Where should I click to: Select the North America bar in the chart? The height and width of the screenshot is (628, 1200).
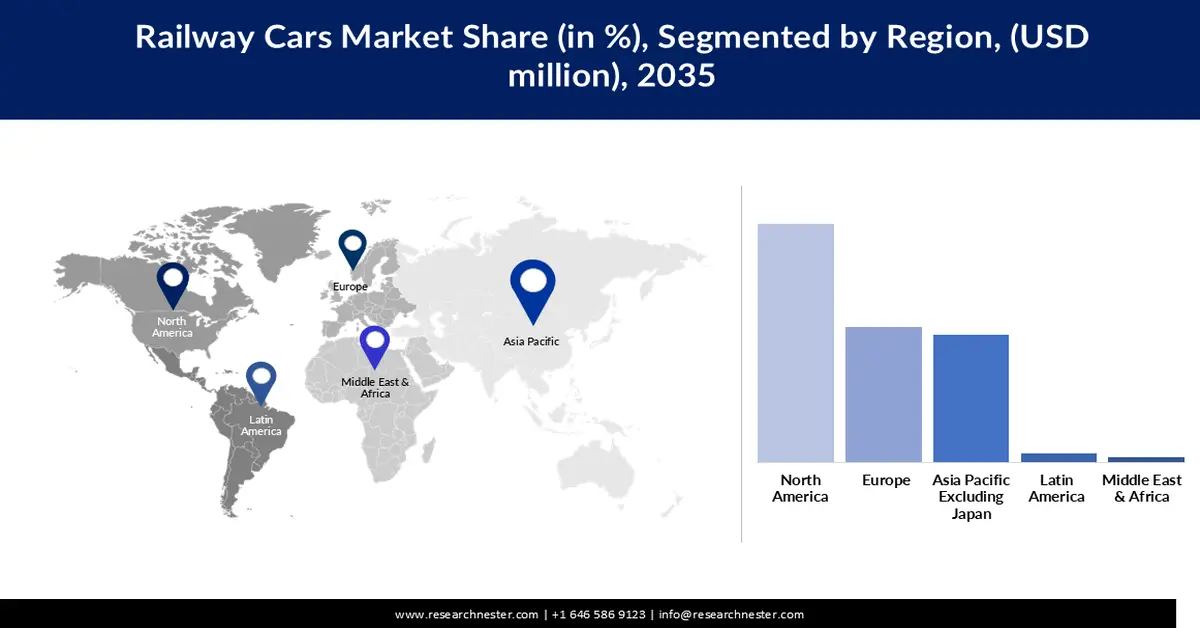796,340
